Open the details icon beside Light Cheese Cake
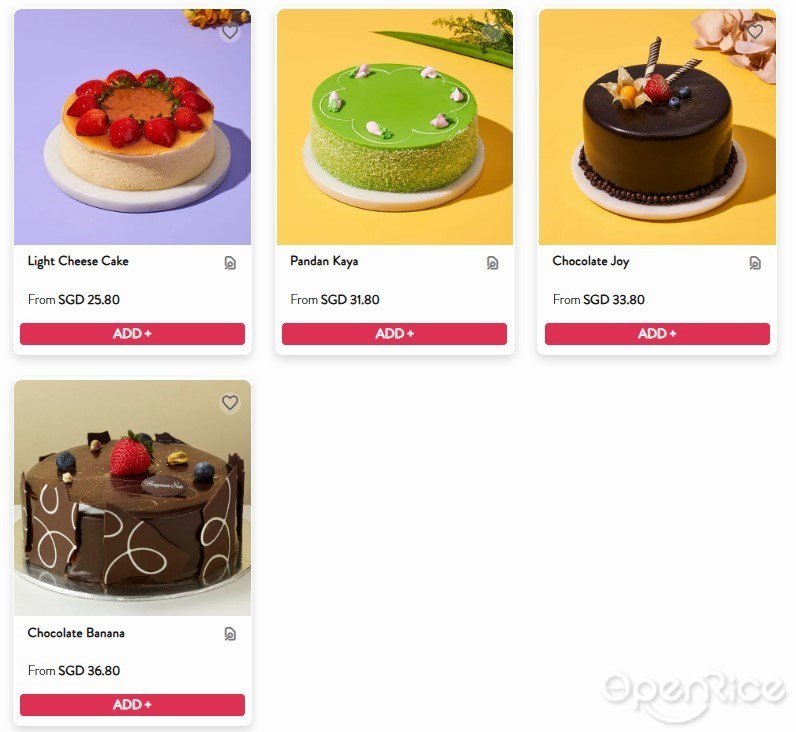The height and width of the screenshot is (732, 796). 230,263
